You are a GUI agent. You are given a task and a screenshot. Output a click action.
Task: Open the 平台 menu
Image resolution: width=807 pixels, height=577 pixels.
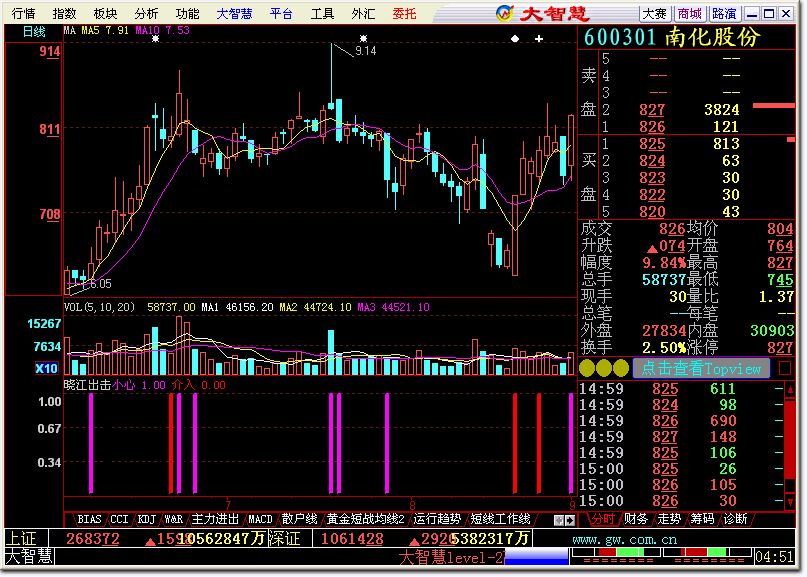point(281,13)
